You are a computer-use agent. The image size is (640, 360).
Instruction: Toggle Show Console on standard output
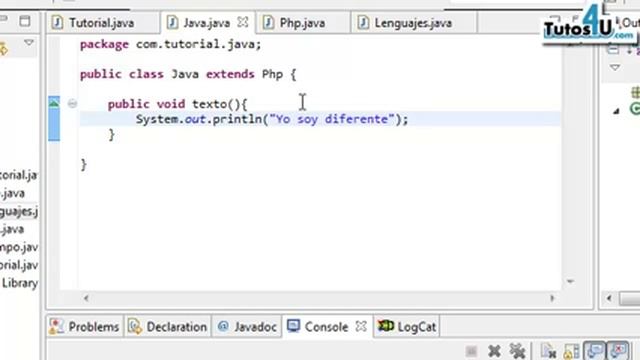point(595,351)
